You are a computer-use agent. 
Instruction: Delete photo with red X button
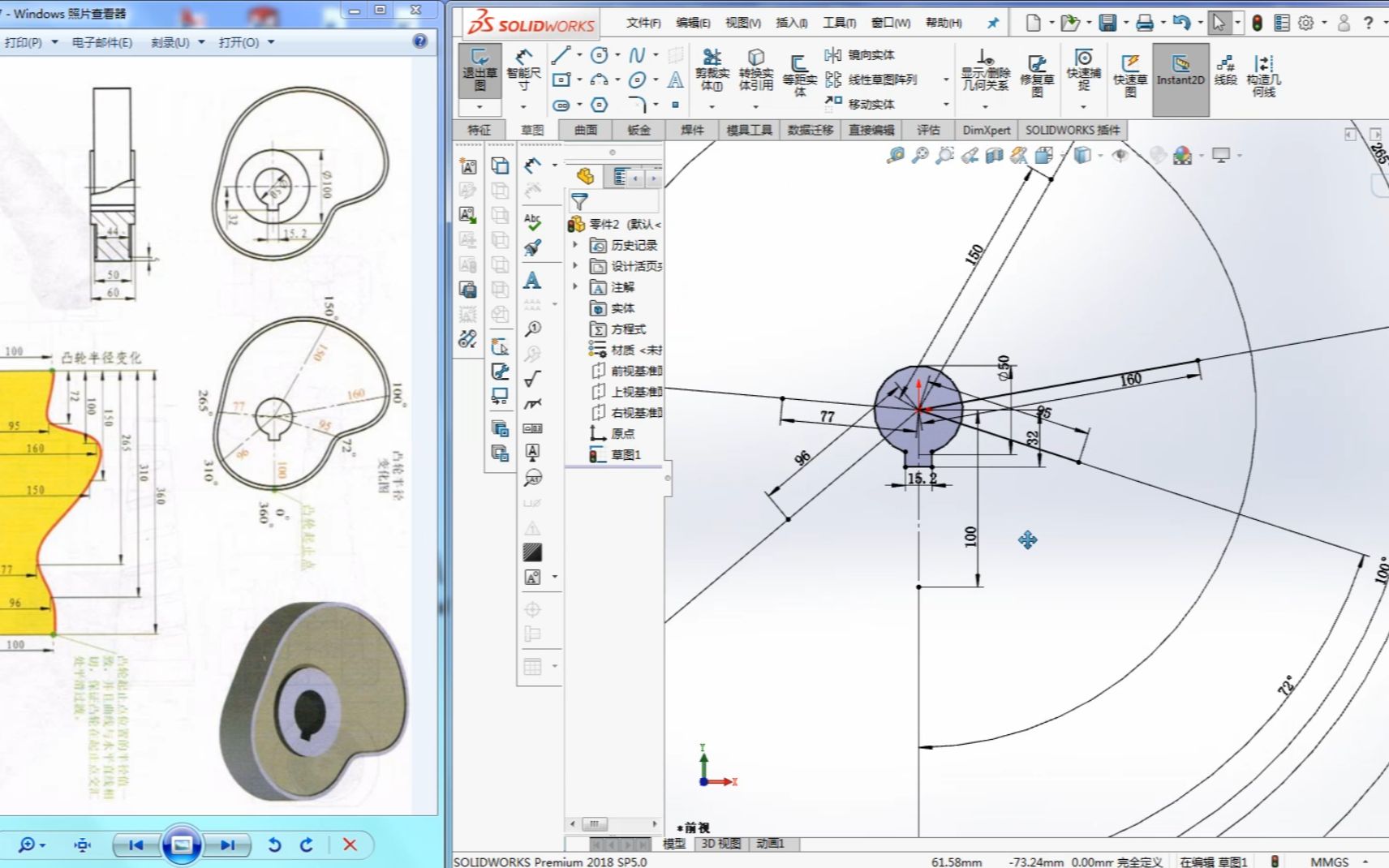(350, 845)
